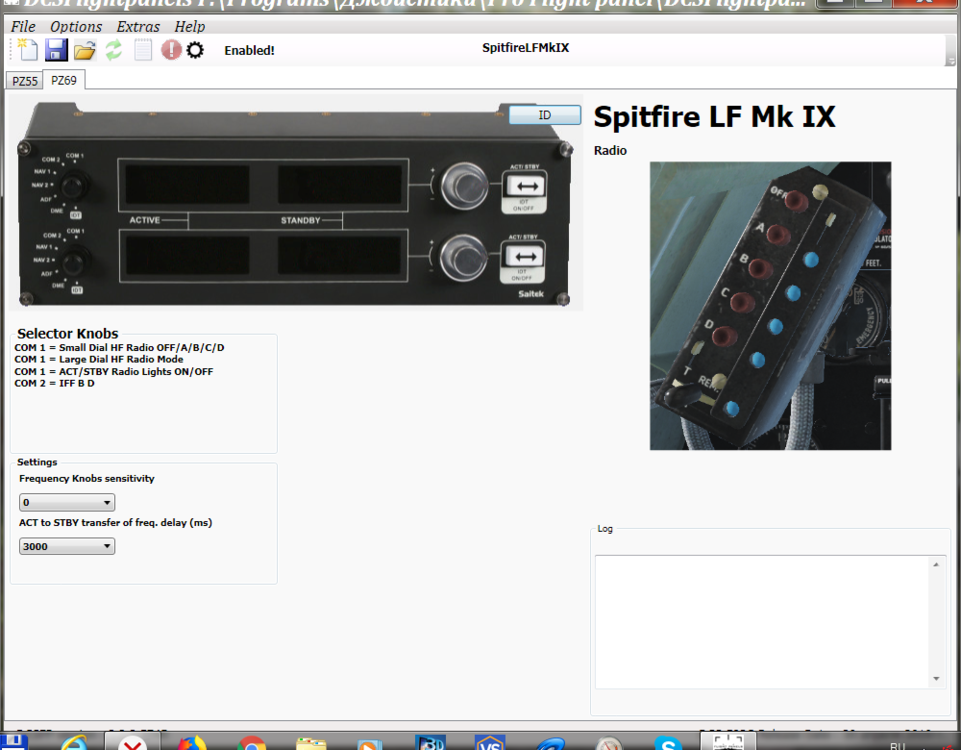Image resolution: width=961 pixels, height=750 pixels.
Task: Click the 'Selector Knobs' group title
Action: pos(67,333)
